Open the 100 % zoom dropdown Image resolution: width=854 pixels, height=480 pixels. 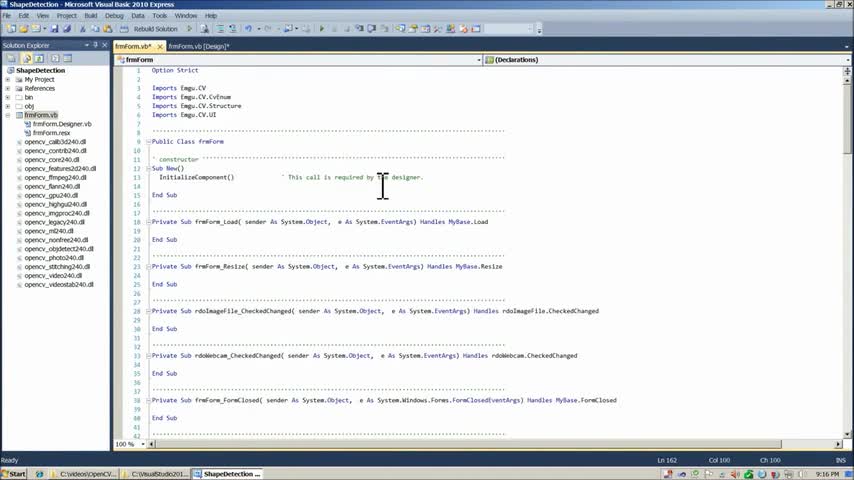[143, 444]
